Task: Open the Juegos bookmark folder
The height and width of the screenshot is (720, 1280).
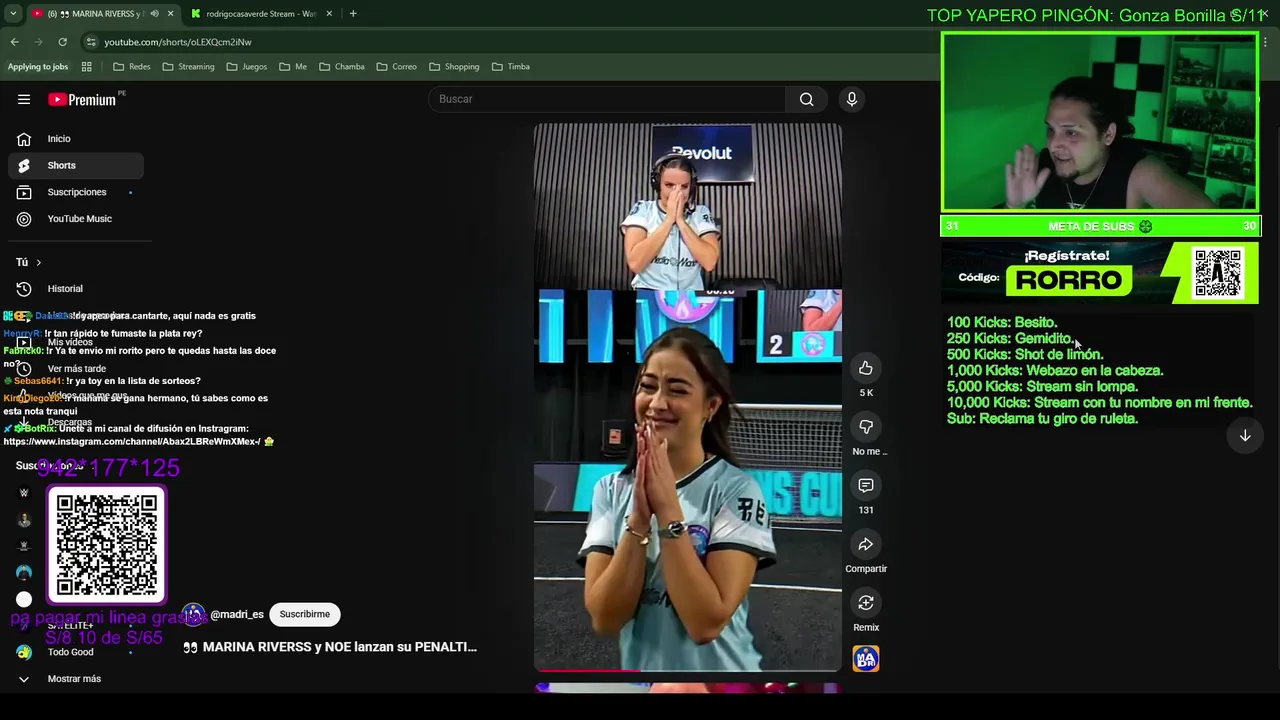Action: 247,67
